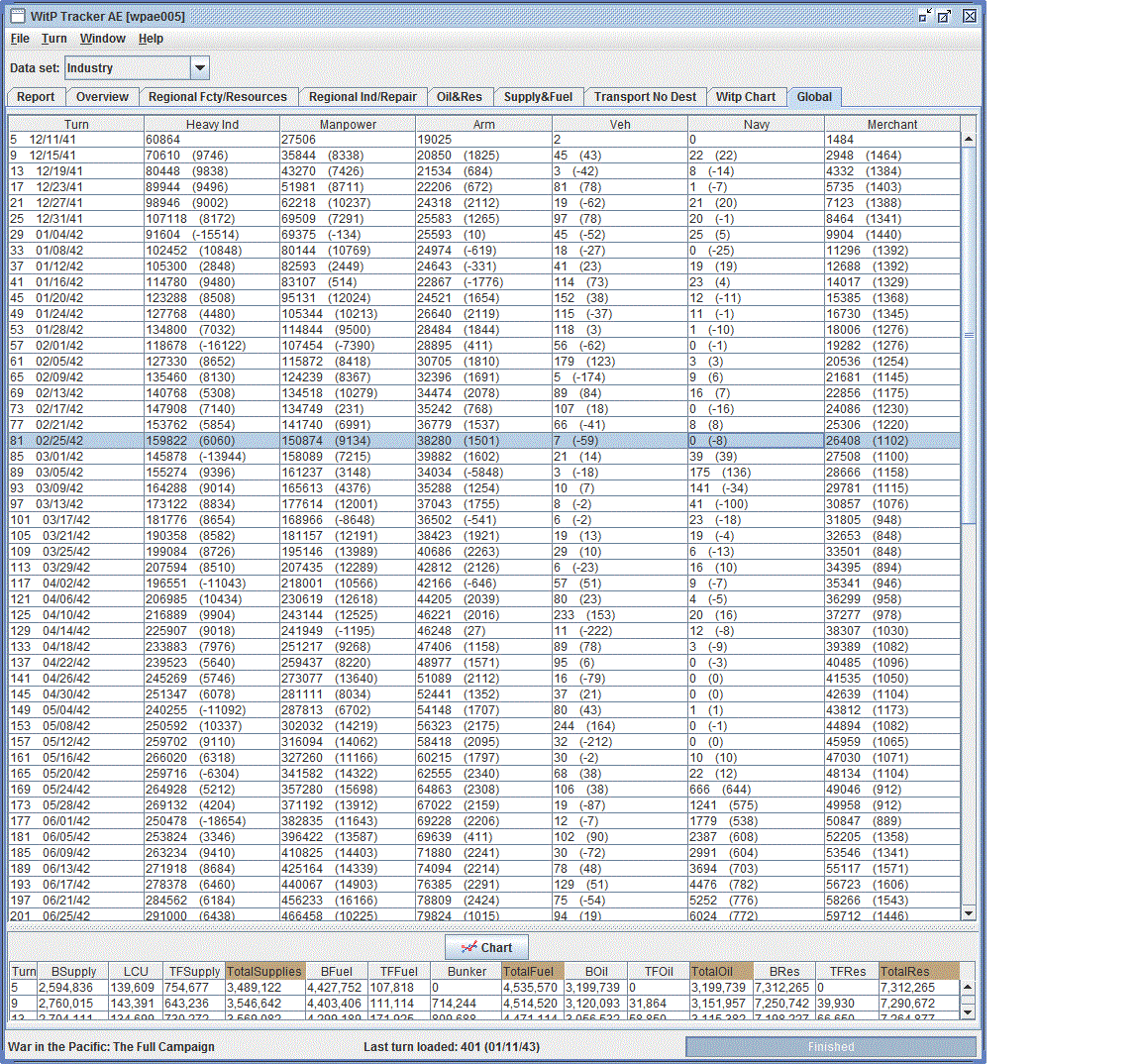Click the Finished progress bar
The image size is (1141, 1064).
(x=831, y=1047)
